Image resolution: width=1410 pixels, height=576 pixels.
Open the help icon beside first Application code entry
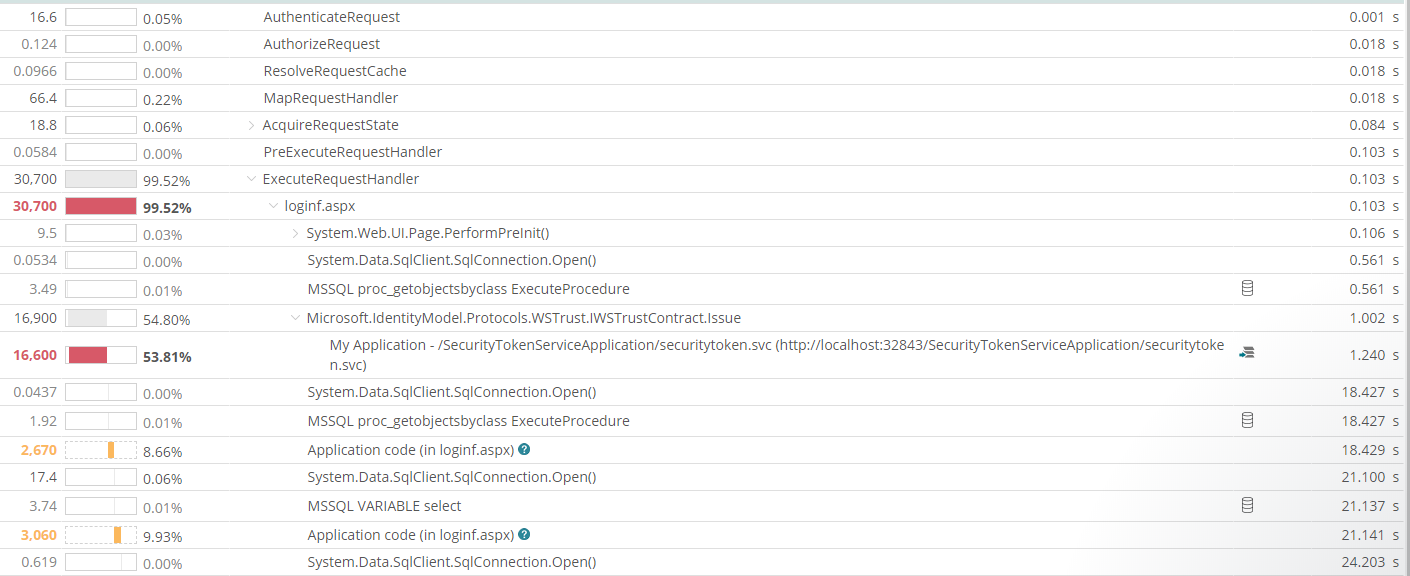click(x=524, y=449)
